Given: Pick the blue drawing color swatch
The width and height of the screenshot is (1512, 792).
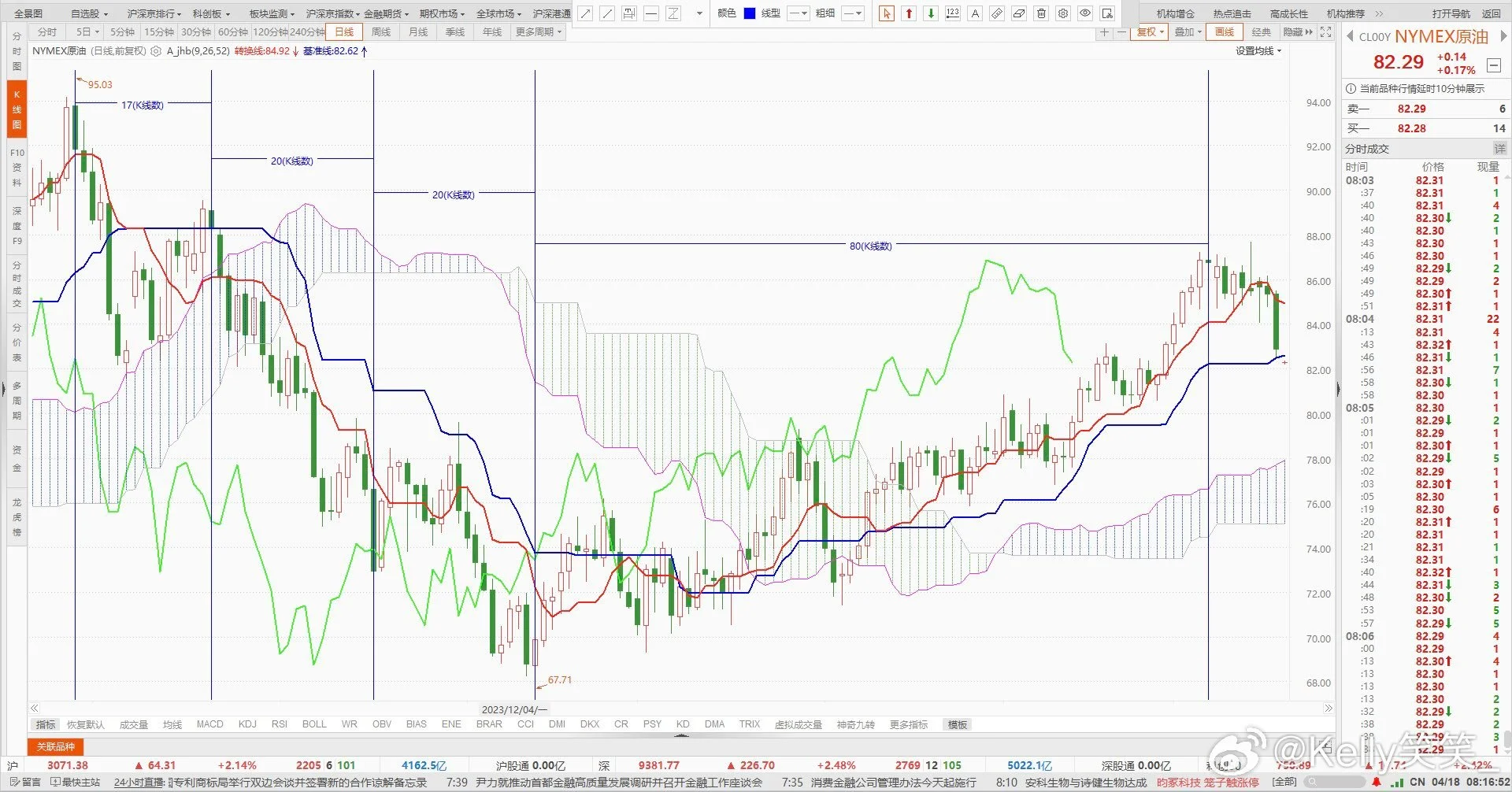Looking at the screenshot, I should pos(750,13).
